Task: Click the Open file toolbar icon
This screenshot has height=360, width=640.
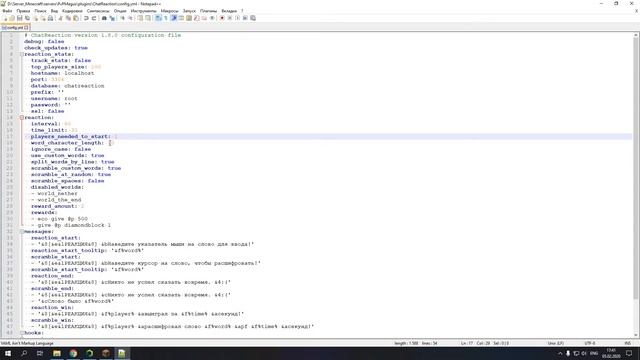Action: (12, 18)
